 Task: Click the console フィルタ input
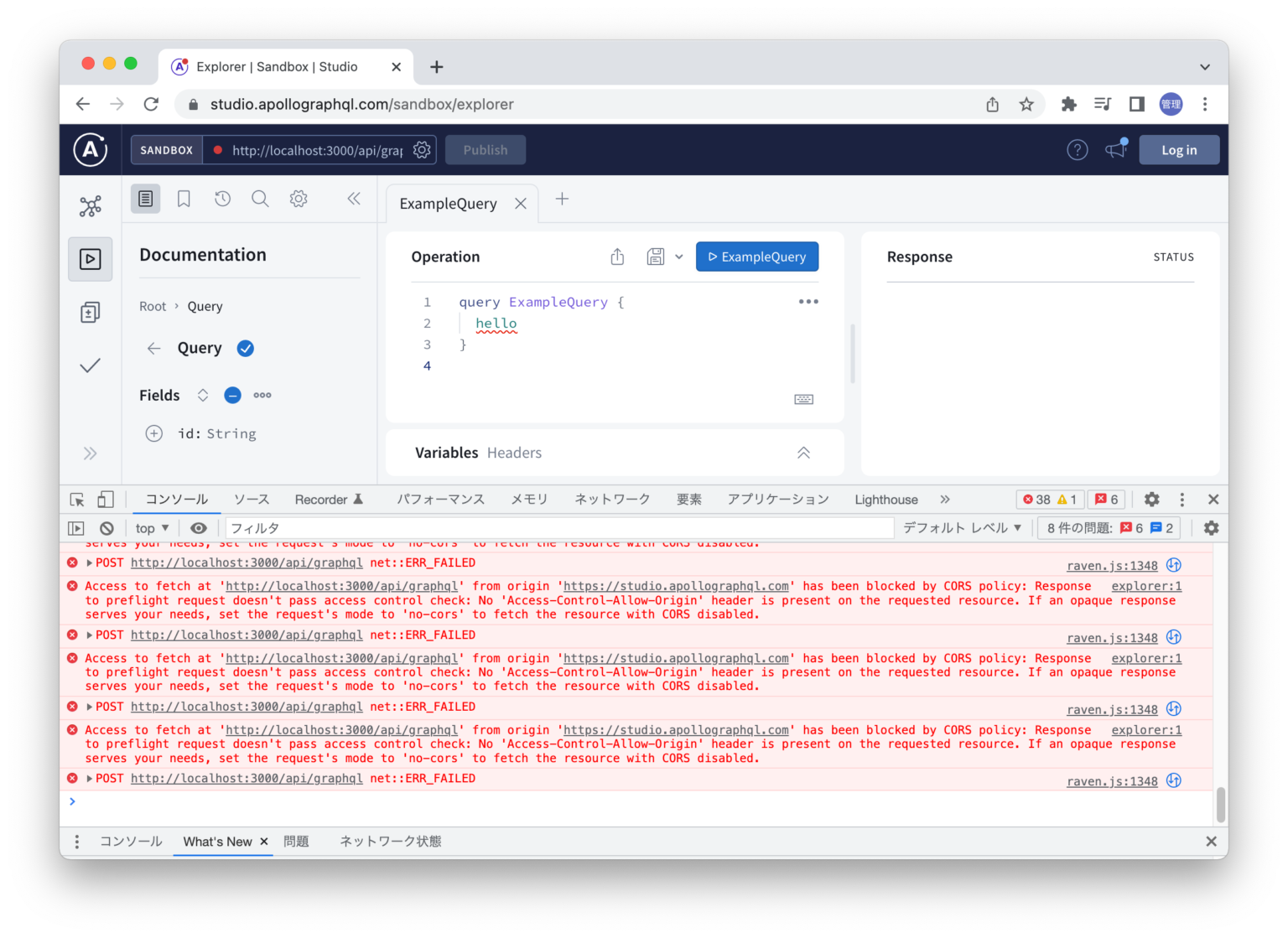[559, 528]
